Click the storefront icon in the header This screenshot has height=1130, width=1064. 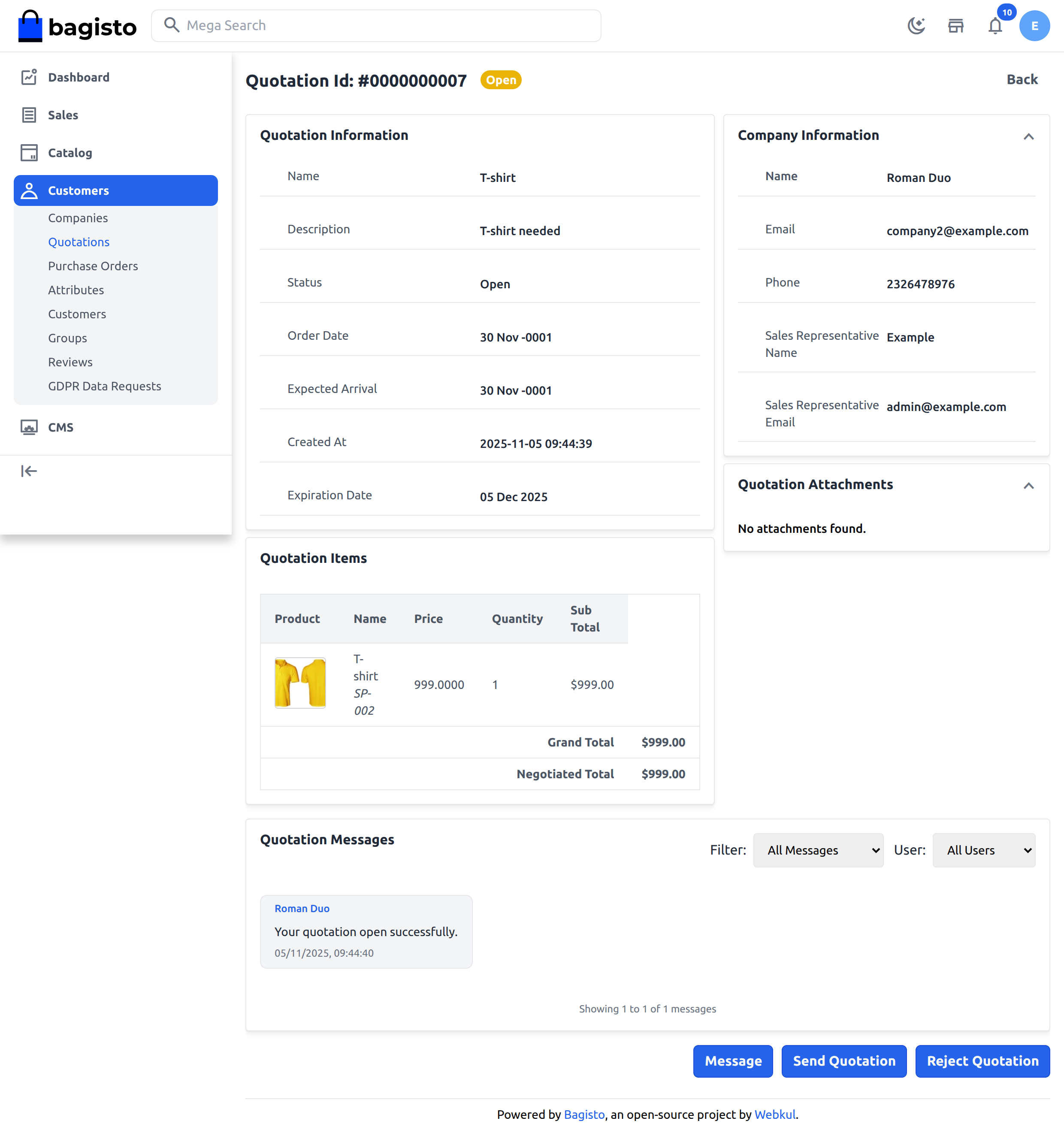[x=955, y=26]
